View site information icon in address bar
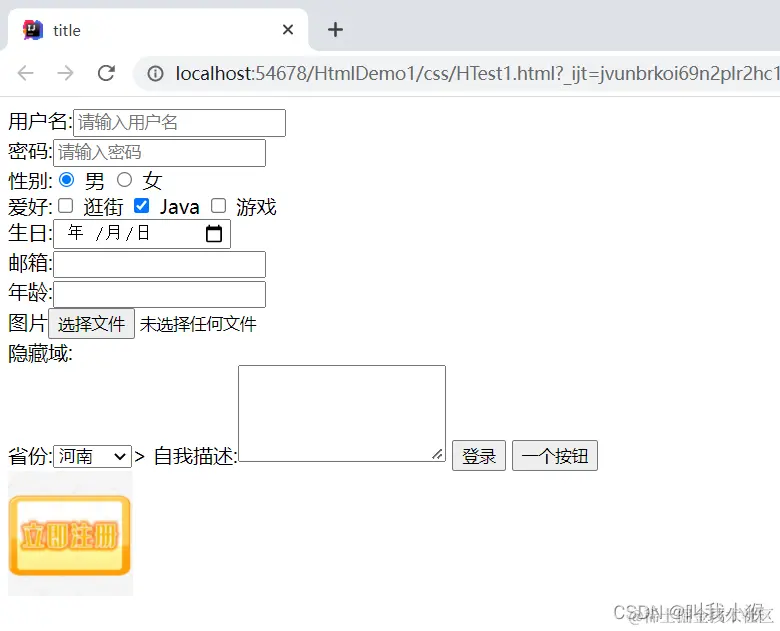 (x=155, y=74)
